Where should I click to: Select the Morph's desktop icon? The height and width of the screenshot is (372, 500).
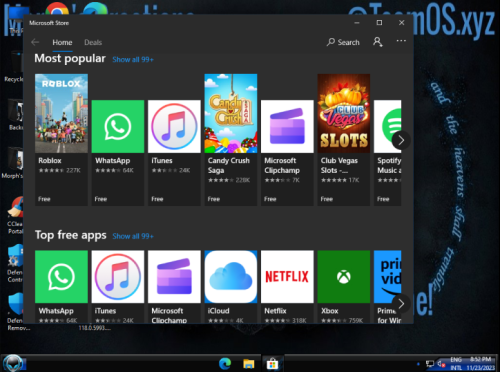tap(13, 163)
